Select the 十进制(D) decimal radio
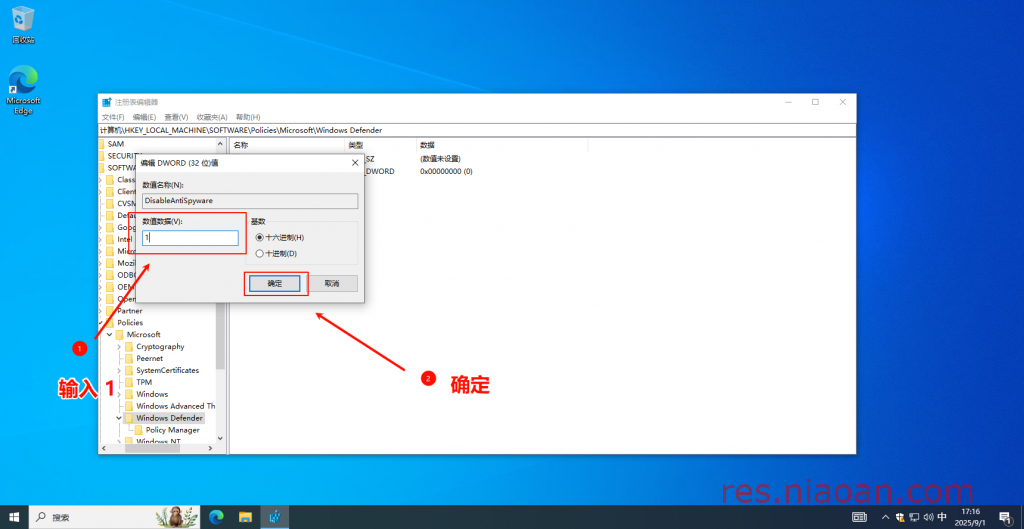The width and height of the screenshot is (1024, 529). click(x=260, y=253)
